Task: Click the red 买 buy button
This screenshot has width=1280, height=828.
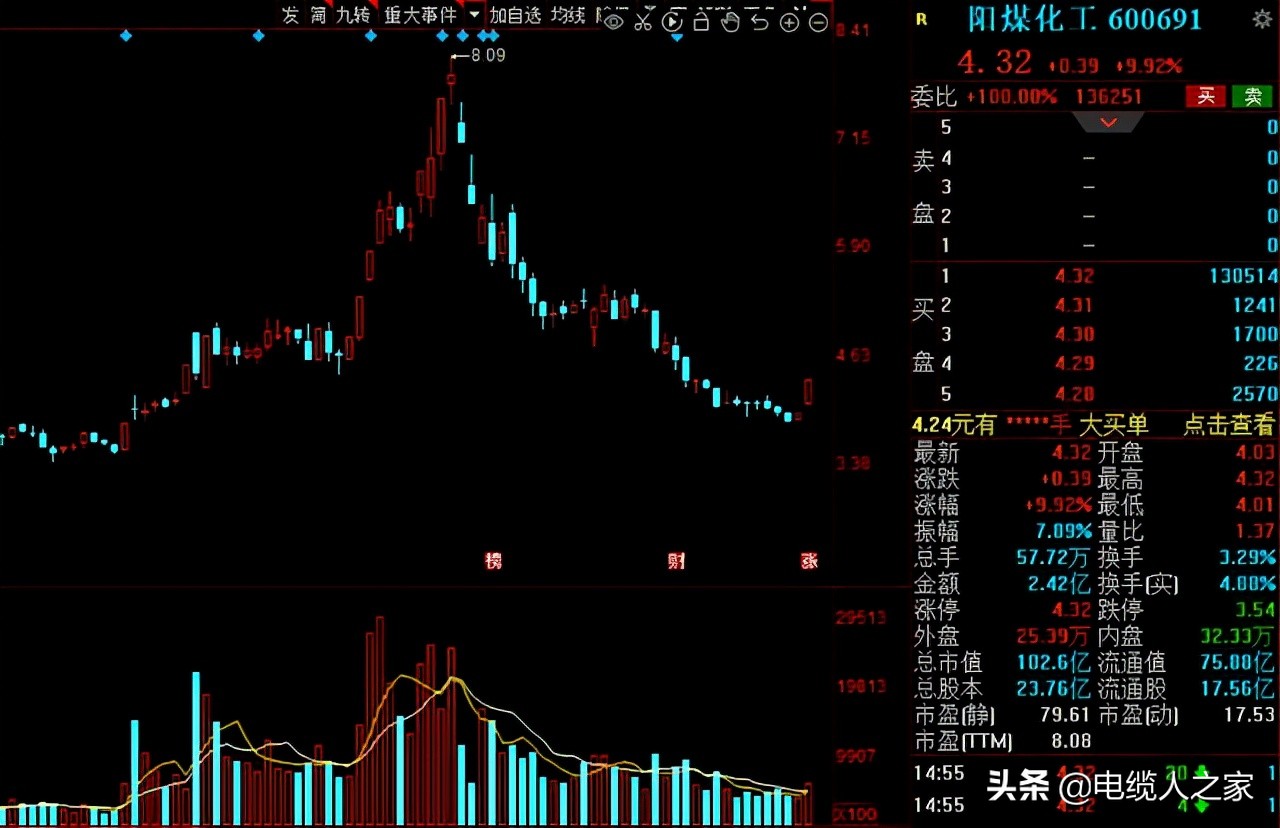Action: pyautogui.click(x=1206, y=96)
